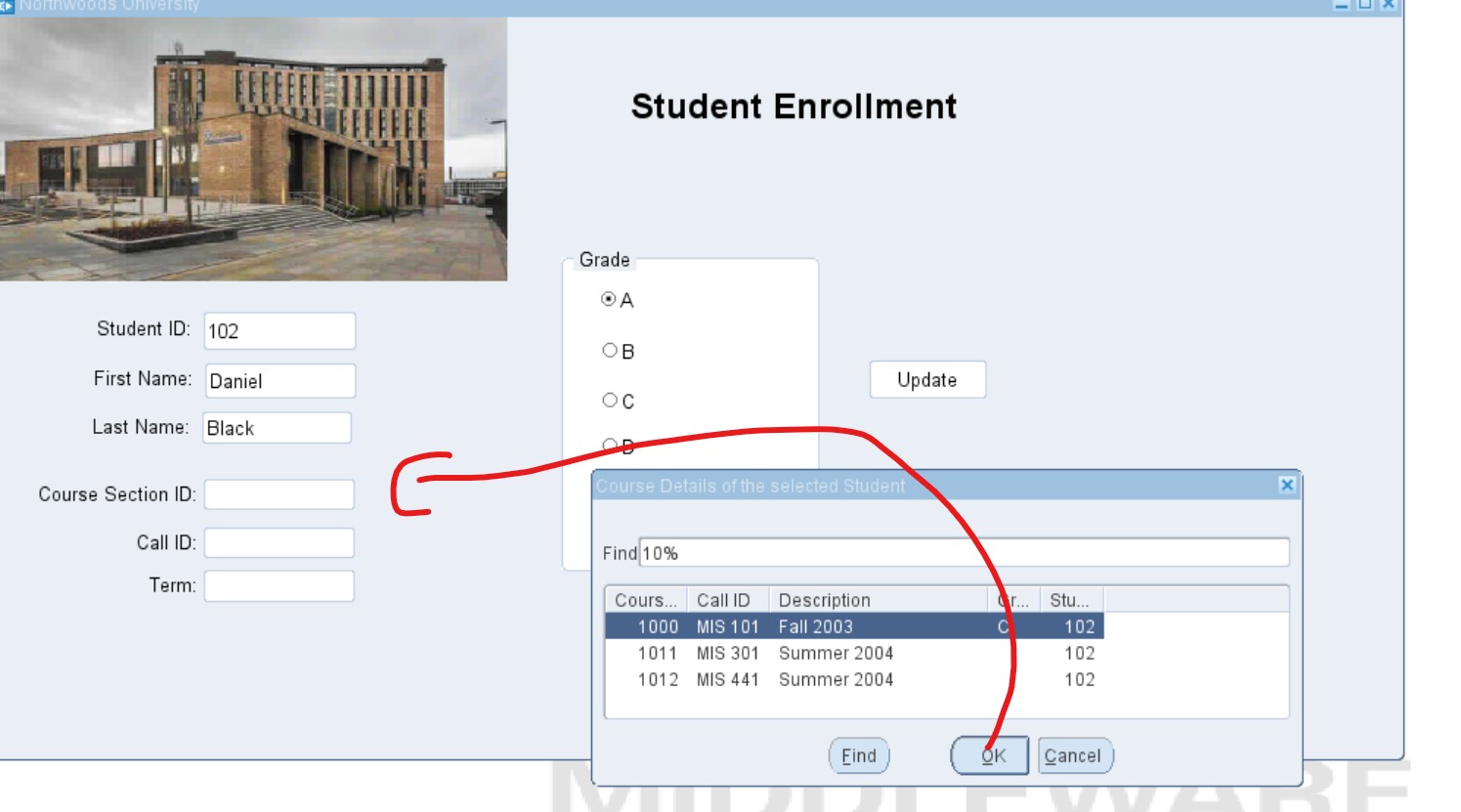Click the Description column header

878,600
